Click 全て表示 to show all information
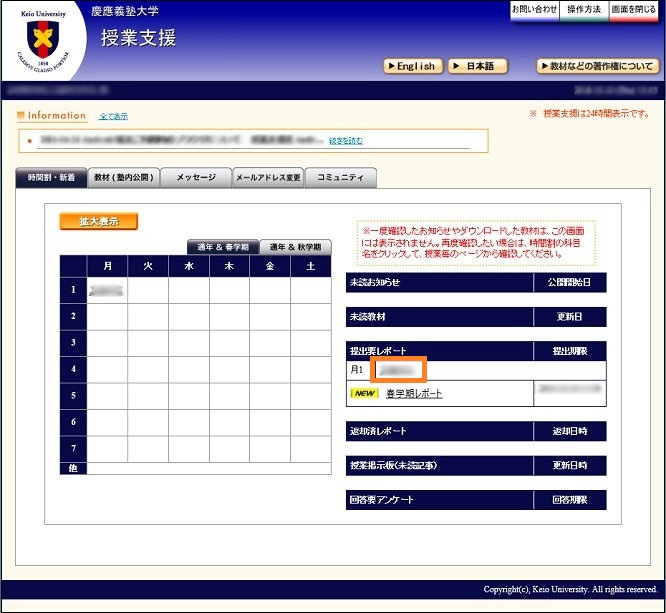 click(113, 117)
